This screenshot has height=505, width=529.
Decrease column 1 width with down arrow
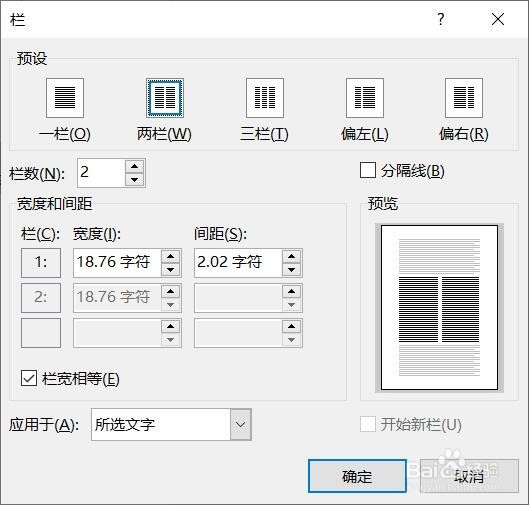click(x=171, y=270)
